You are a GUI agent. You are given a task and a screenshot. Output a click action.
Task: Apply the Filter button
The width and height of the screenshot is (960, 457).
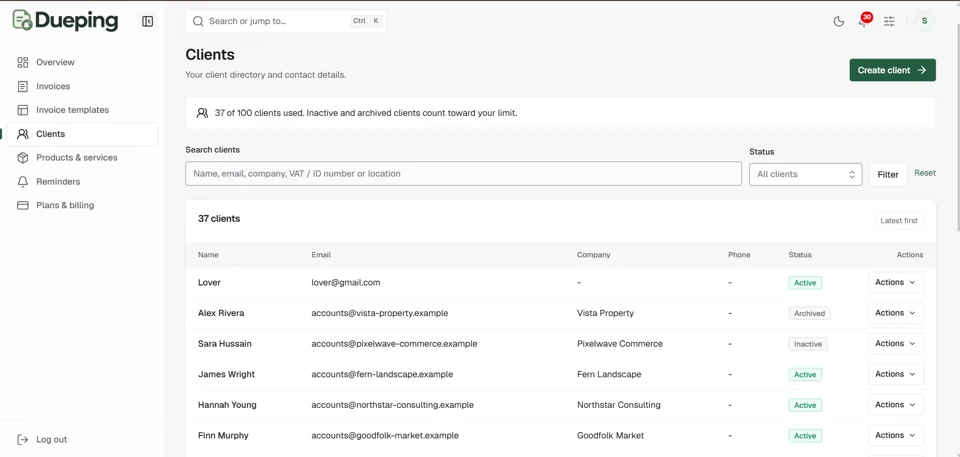click(x=888, y=175)
